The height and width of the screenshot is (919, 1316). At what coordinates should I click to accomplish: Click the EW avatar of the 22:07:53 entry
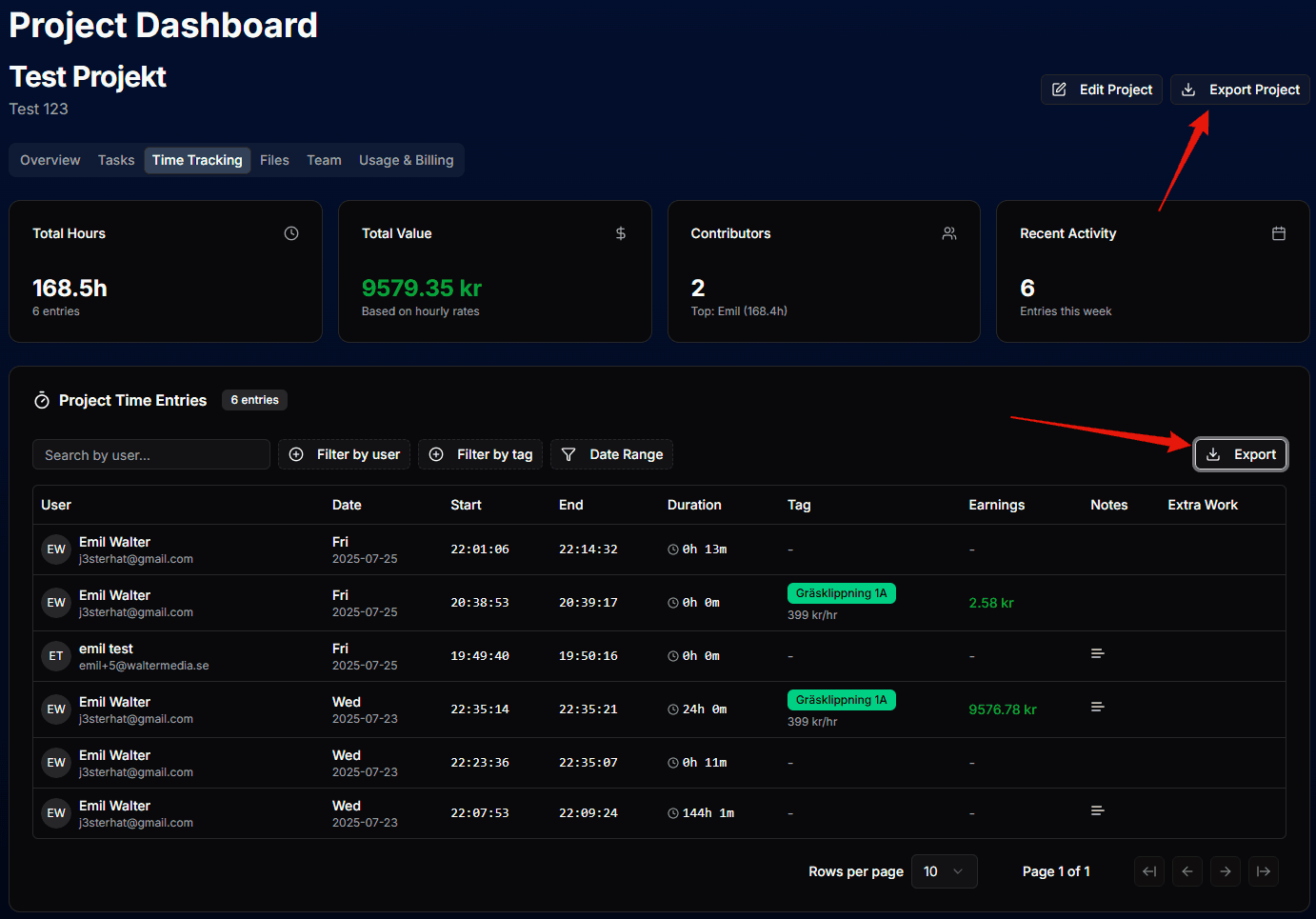click(56, 813)
